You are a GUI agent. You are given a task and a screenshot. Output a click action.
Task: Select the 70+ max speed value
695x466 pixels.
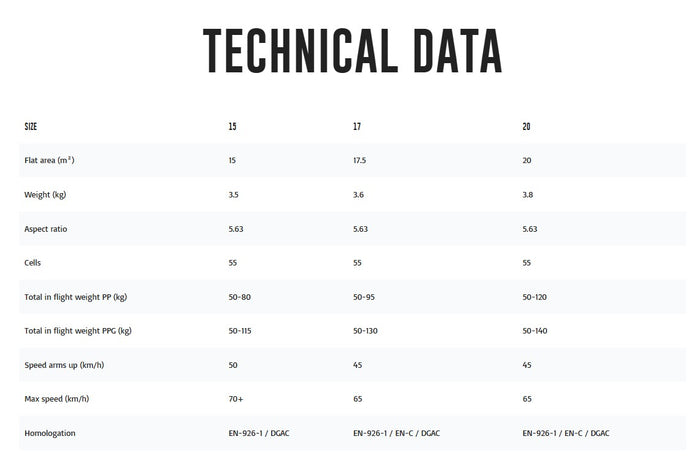236,399
